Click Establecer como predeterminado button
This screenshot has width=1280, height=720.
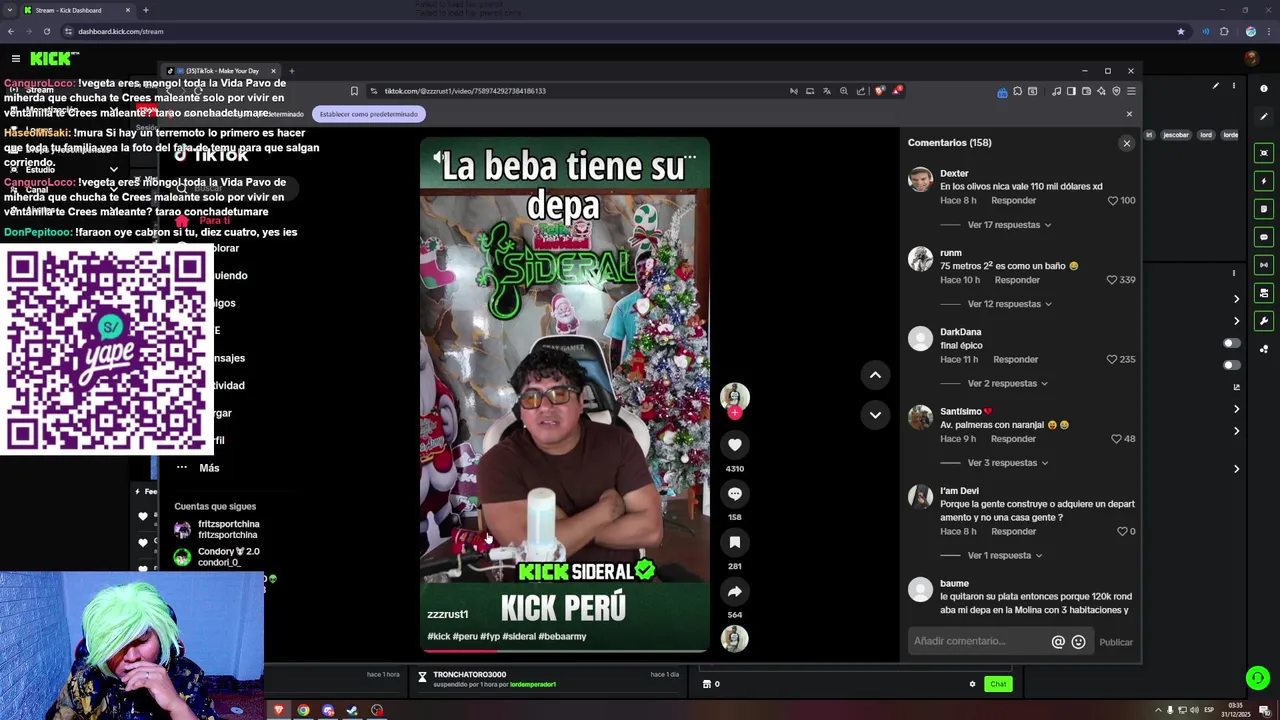click(369, 114)
